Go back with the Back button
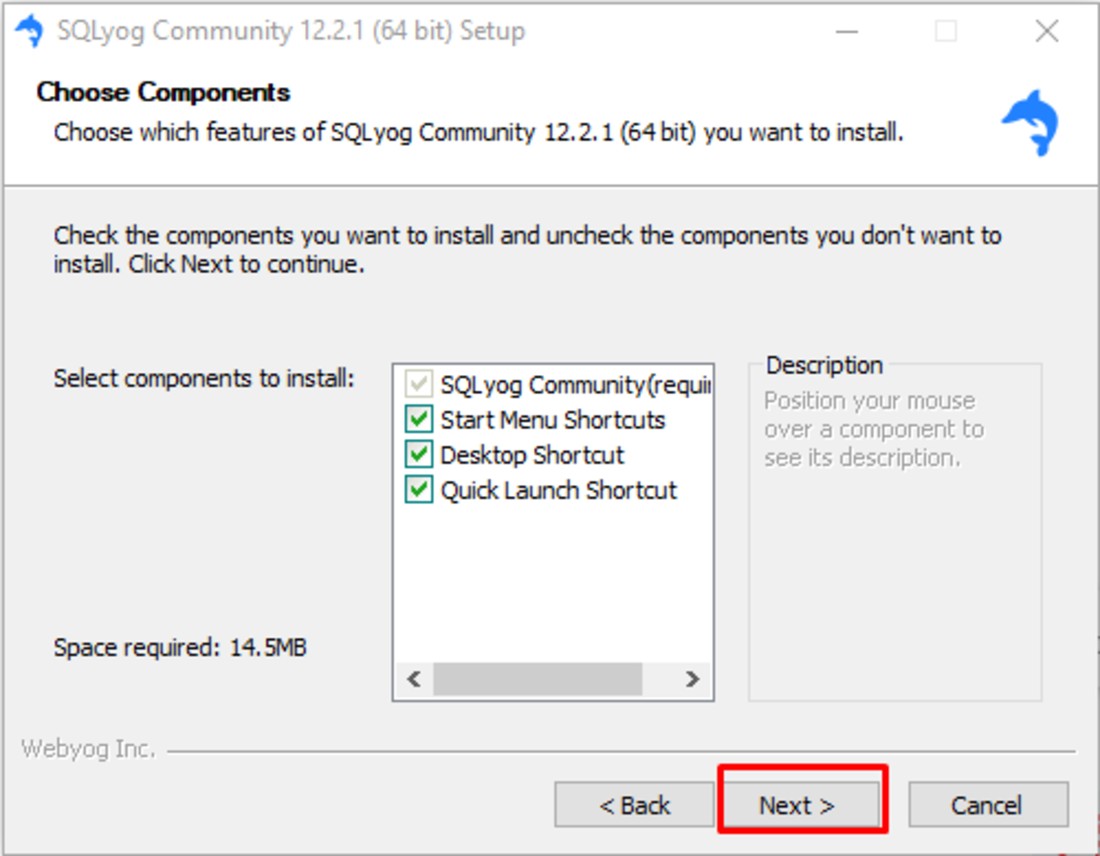The width and height of the screenshot is (1100, 856). coord(634,804)
